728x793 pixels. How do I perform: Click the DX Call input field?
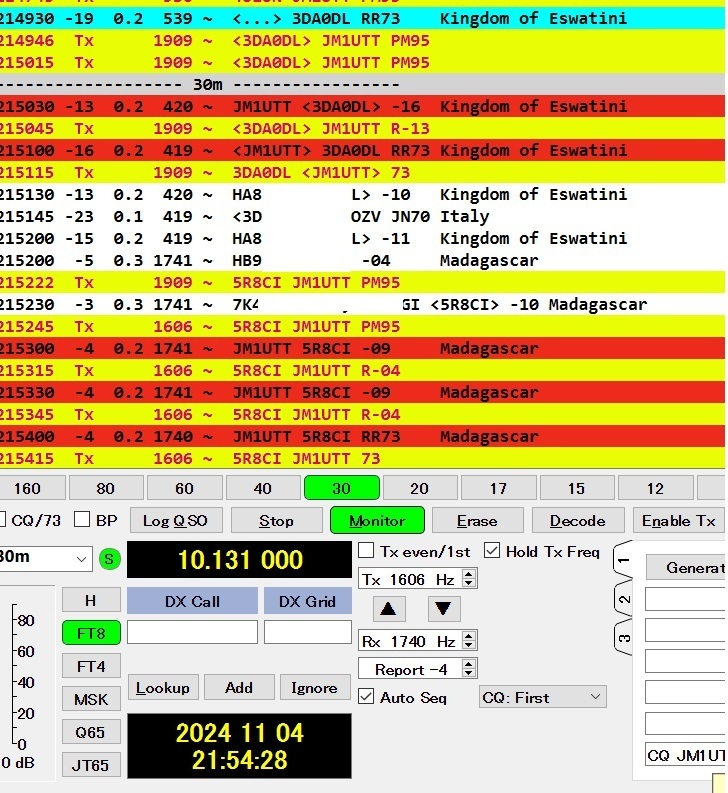point(192,632)
